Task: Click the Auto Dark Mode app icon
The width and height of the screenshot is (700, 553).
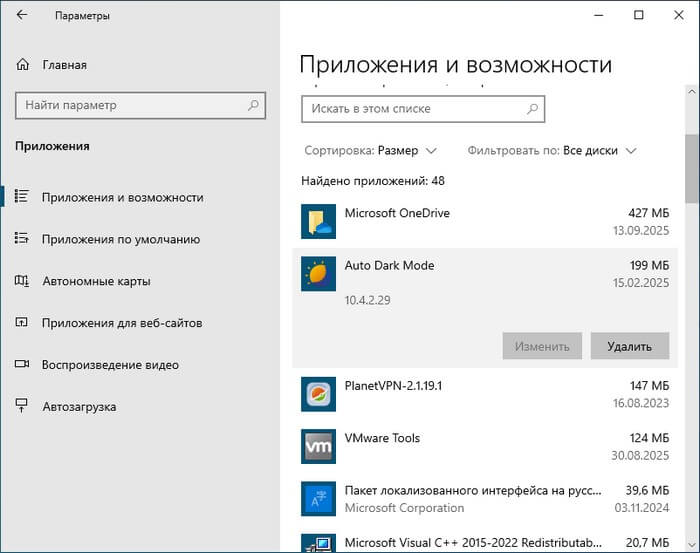Action: coord(318,274)
